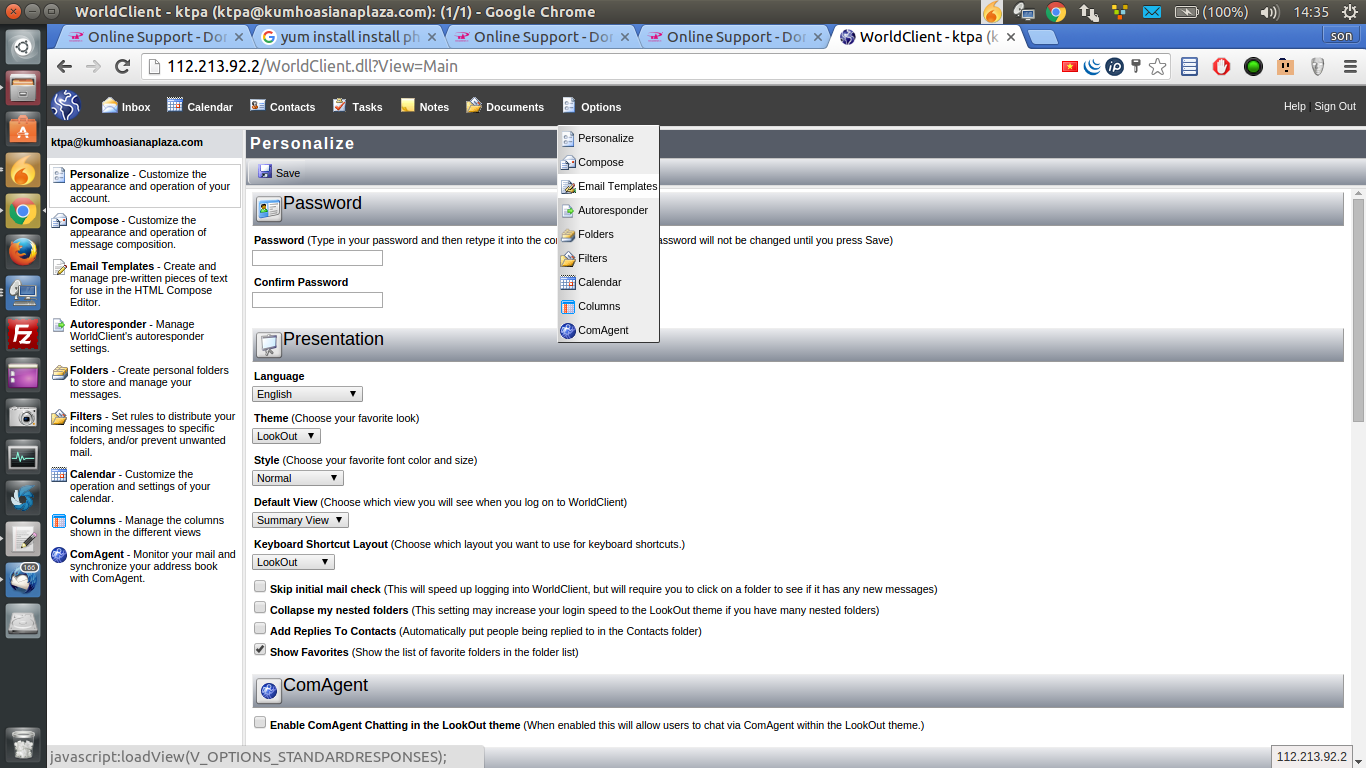The height and width of the screenshot is (768, 1366).
Task: Open the Default View dropdown
Action: (x=300, y=520)
